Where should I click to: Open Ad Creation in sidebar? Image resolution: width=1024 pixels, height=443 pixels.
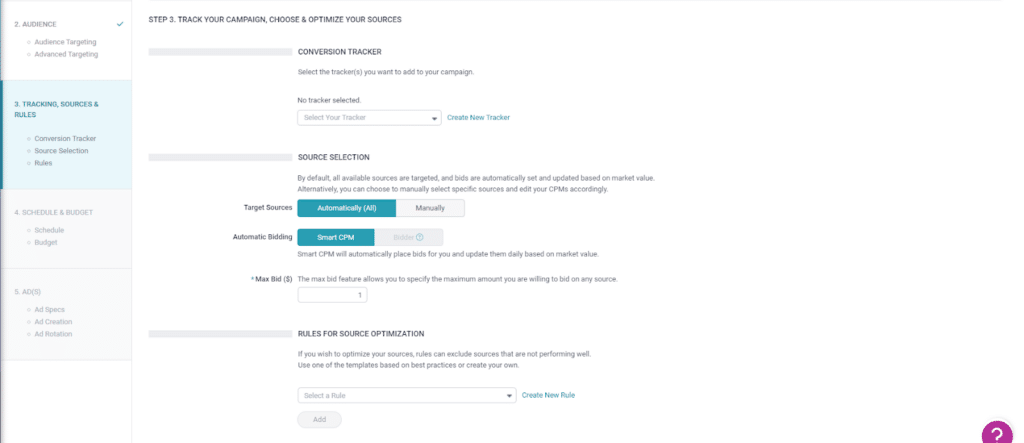54,321
